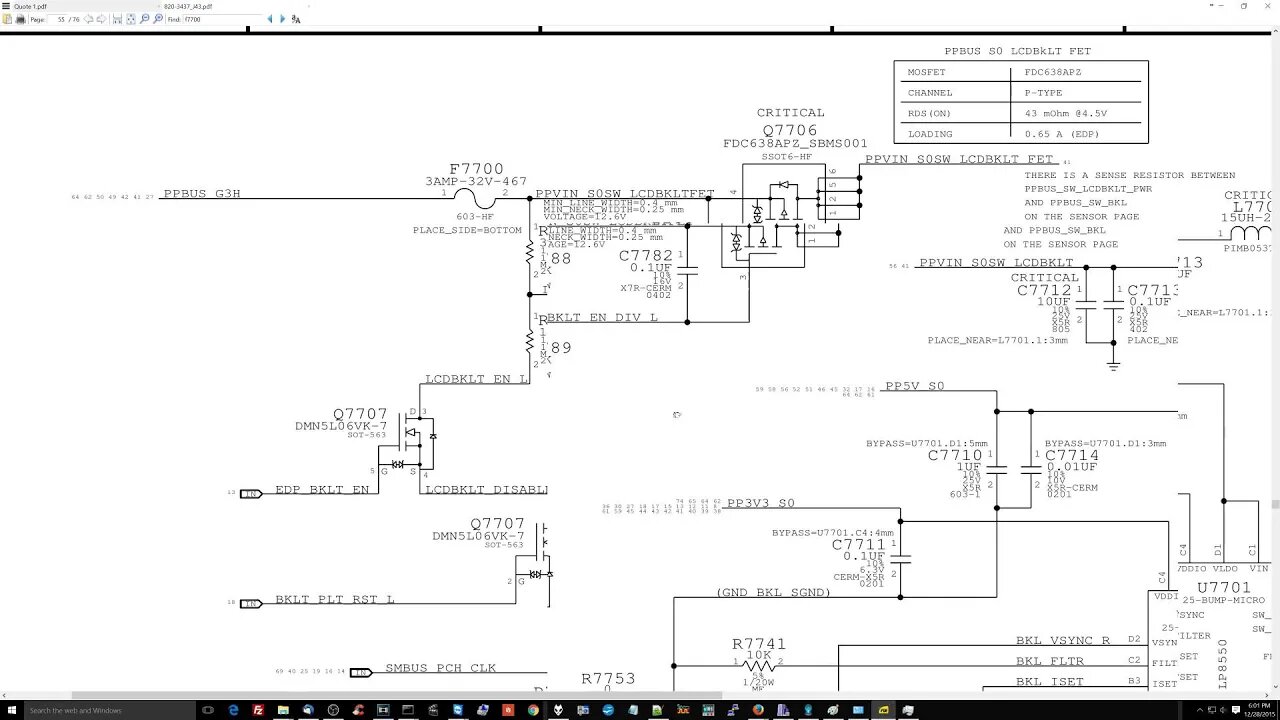Click the network icon in system tray
The width and height of the screenshot is (1280, 720).
click(x=1212, y=710)
